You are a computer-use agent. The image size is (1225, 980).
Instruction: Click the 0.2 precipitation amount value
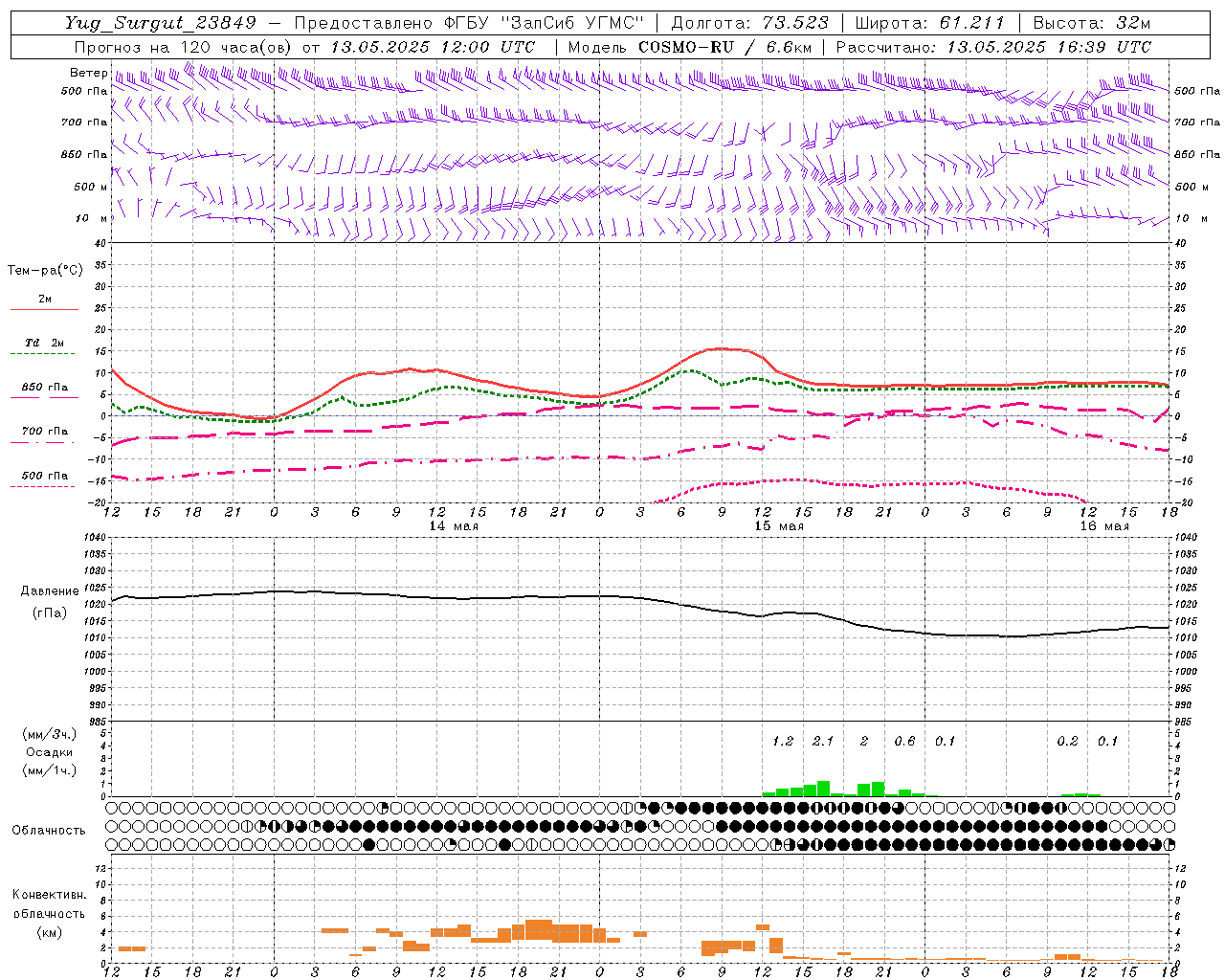pos(1067,742)
